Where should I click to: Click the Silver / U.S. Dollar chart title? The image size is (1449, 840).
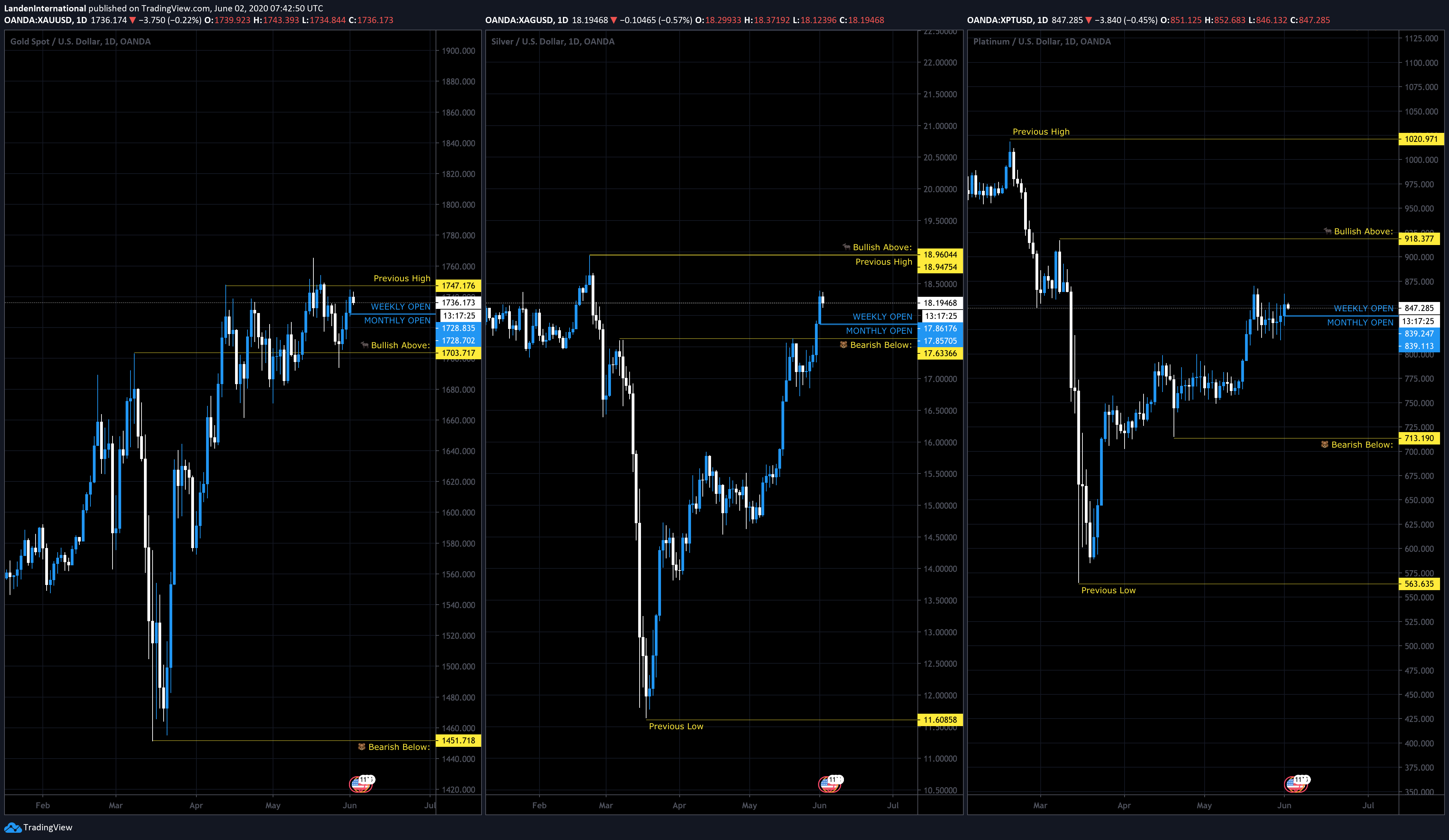point(553,41)
